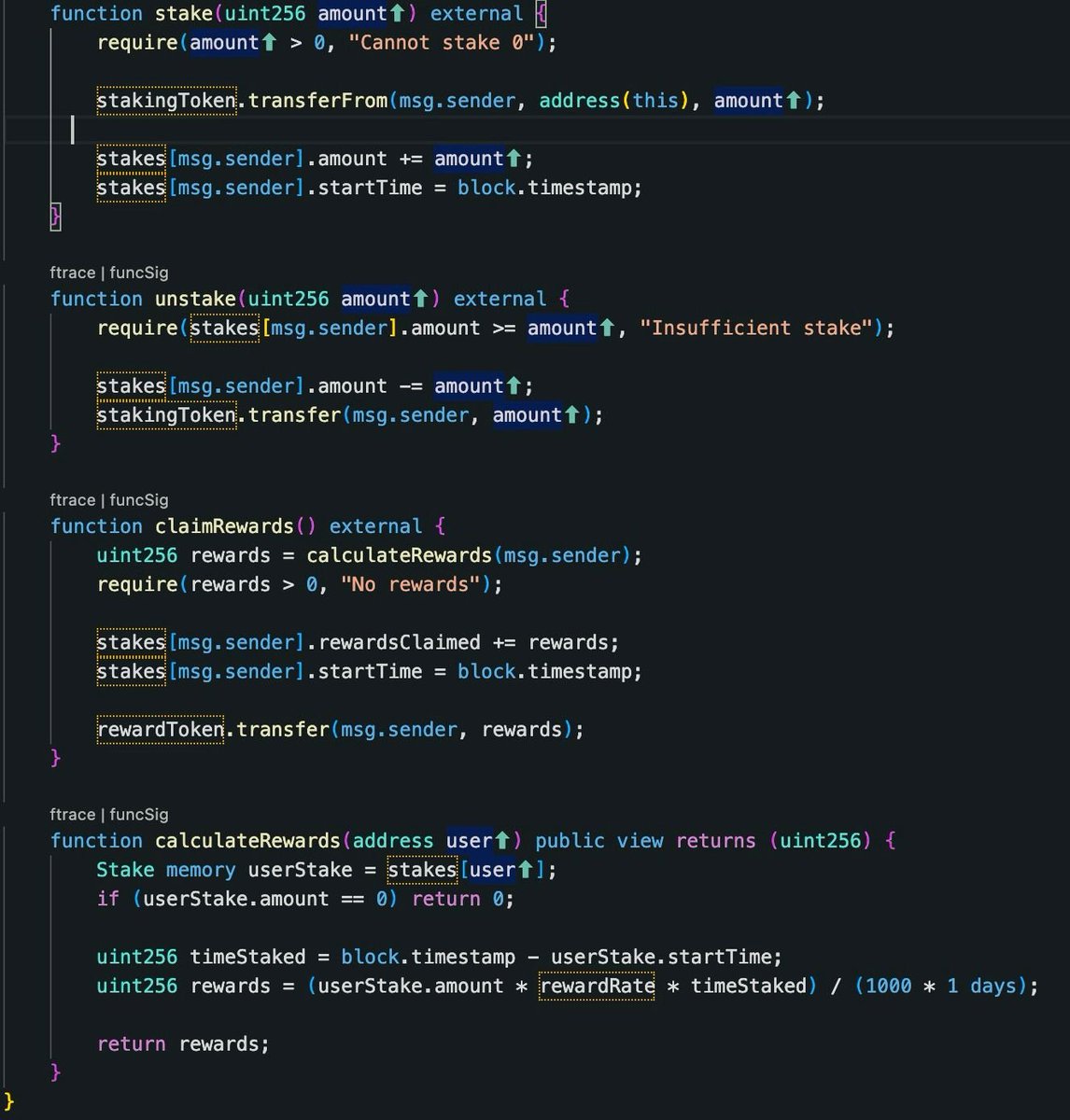Image resolution: width=1070 pixels, height=1120 pixels.
Task: Click the "rewards > 0" require condition
Action: 254,584
